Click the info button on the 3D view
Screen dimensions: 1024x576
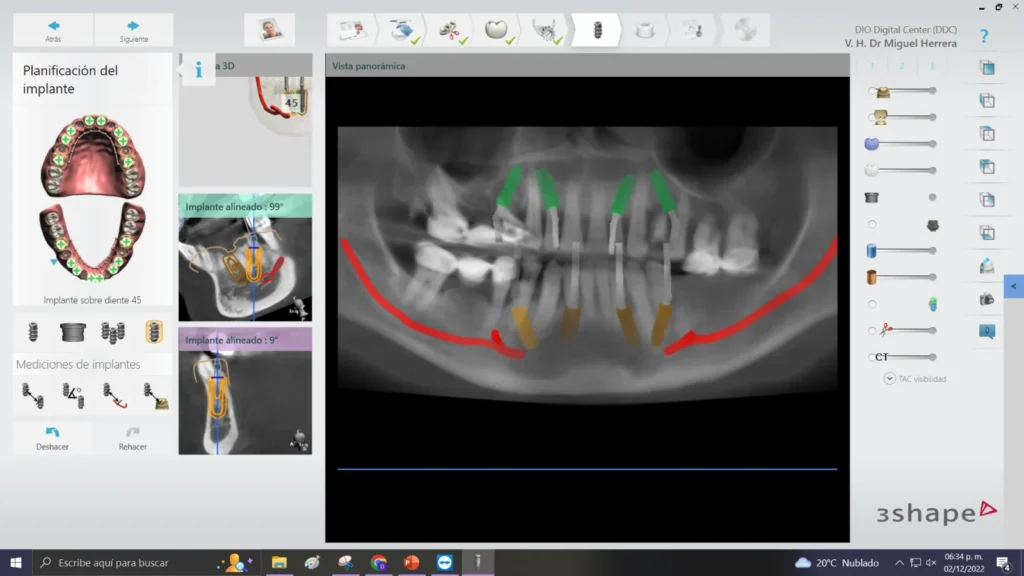[199, 69]
